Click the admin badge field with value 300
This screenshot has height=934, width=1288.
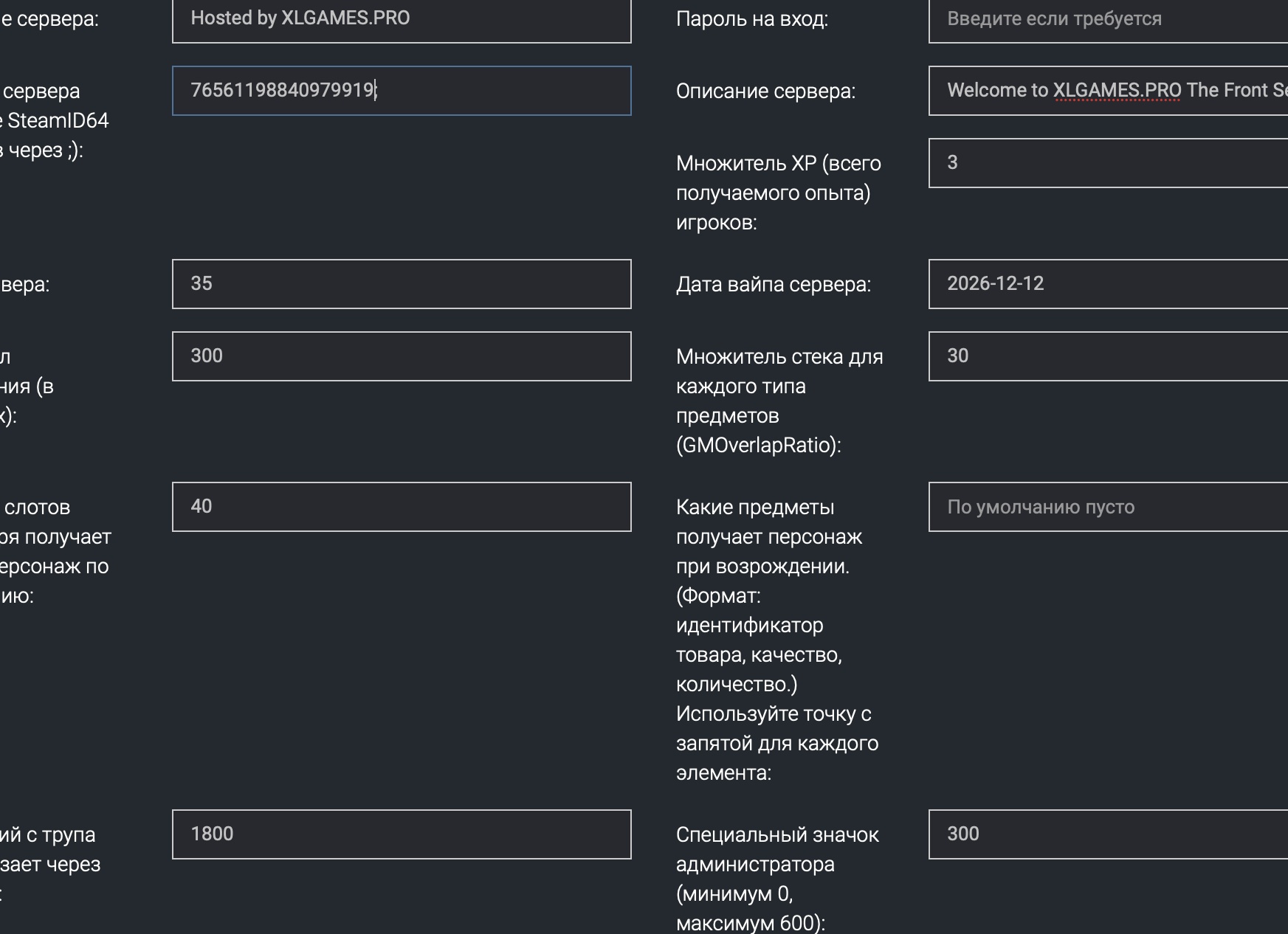coord(1109,834)
